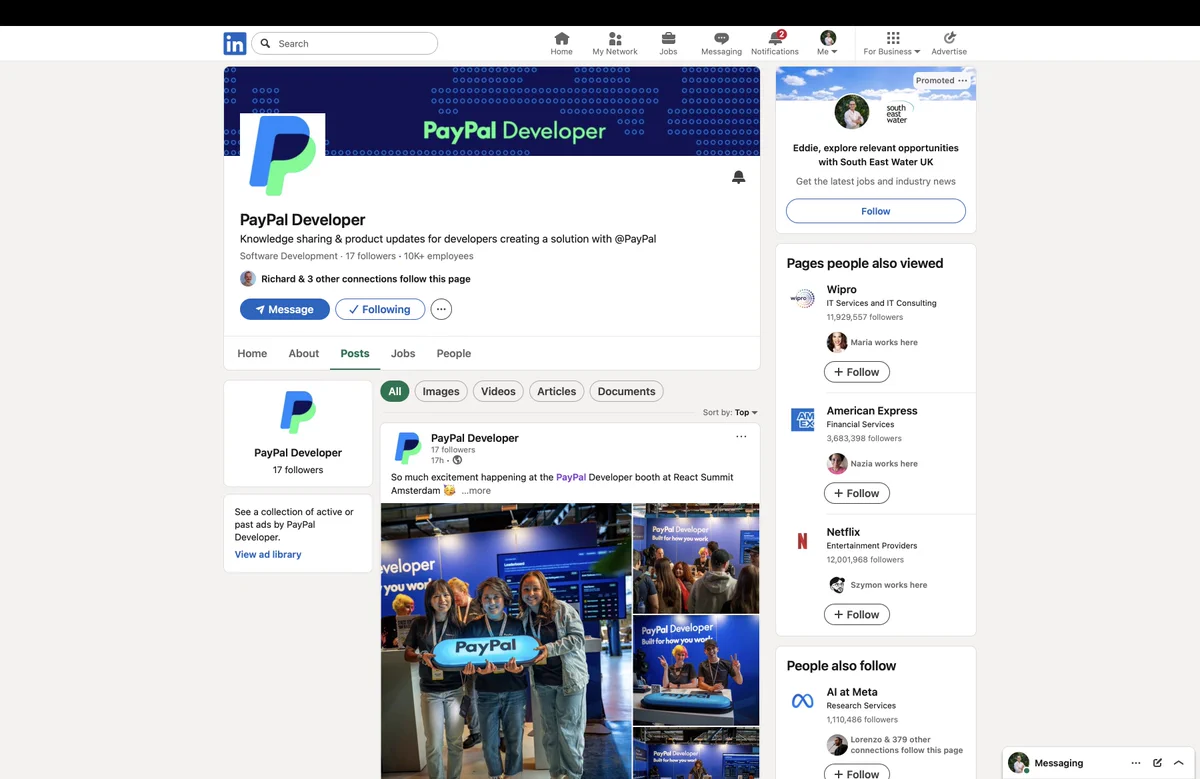
Task: Follow South East Water UK
Action: [876, 211]
